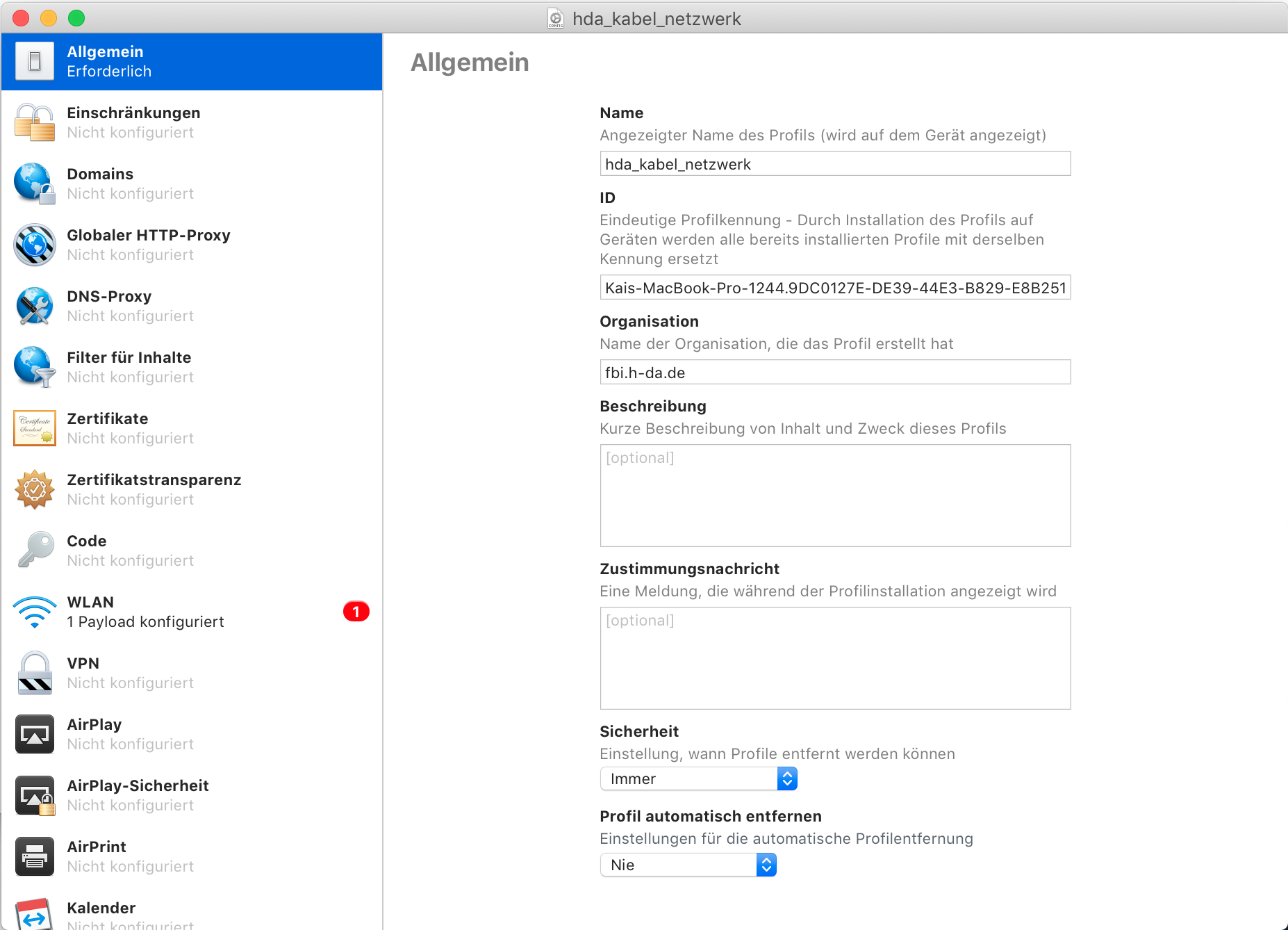1288x930 pixels.
Task: Click the red WLAN badge showing 1
Action: pyautogui.click(x=356, y=612)
